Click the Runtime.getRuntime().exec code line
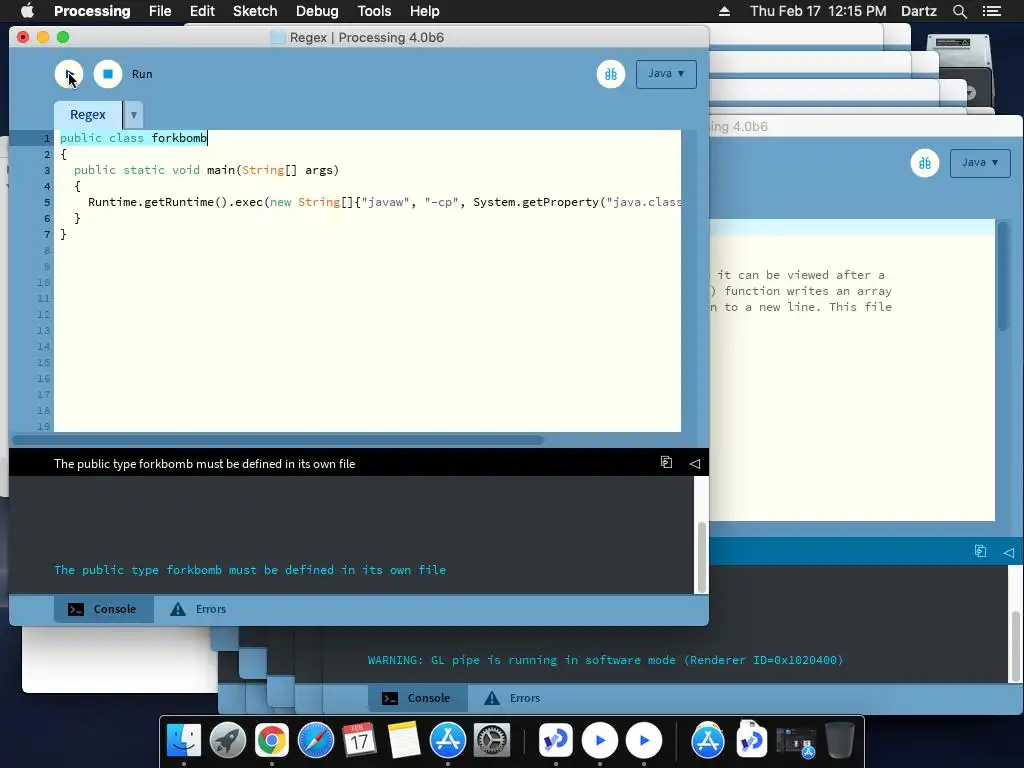This screenshot has height=768, width=1024. (x=384, y=202)
